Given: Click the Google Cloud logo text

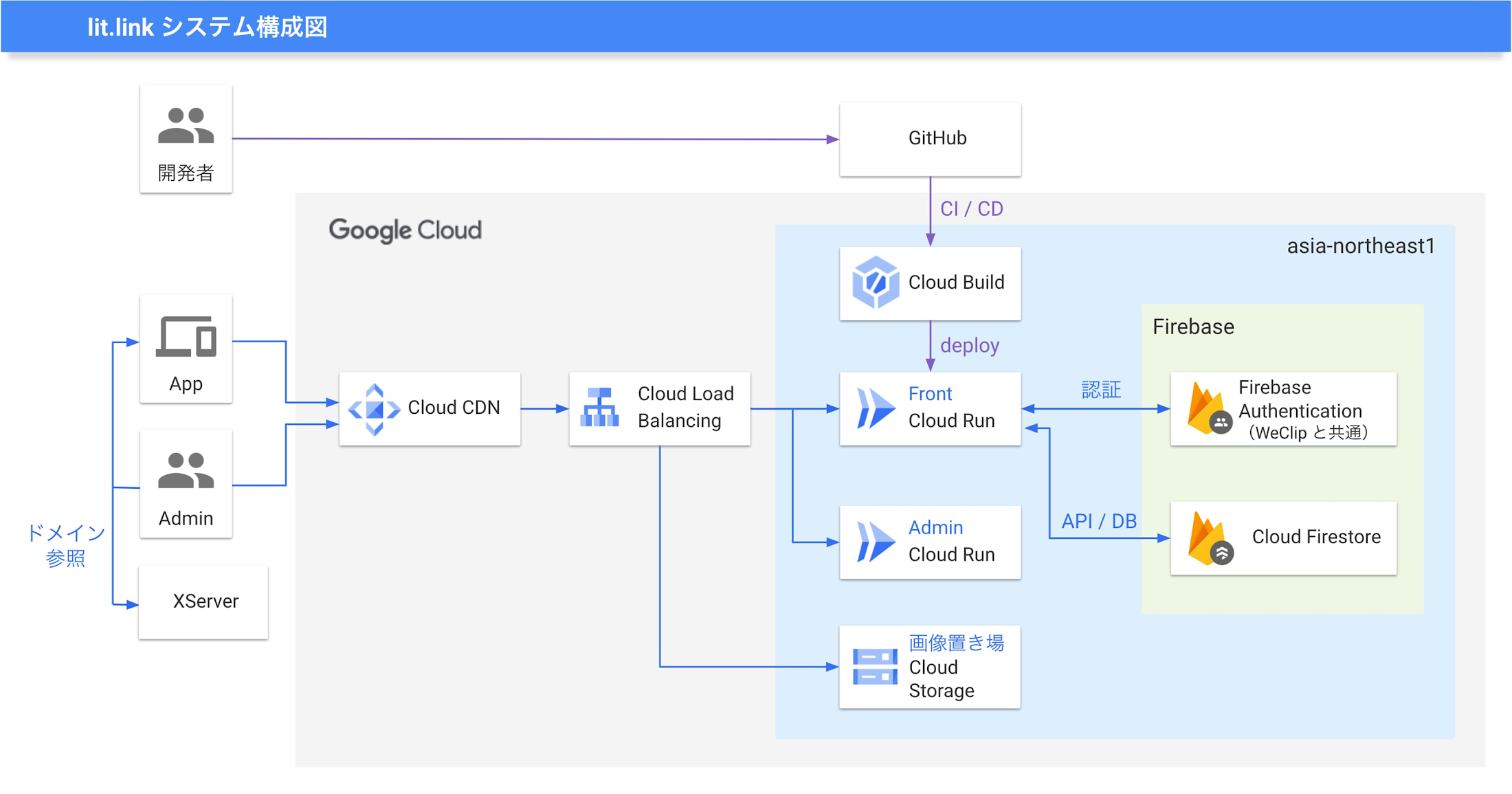Looking at the screenshot, I should [x=405, y=230].
